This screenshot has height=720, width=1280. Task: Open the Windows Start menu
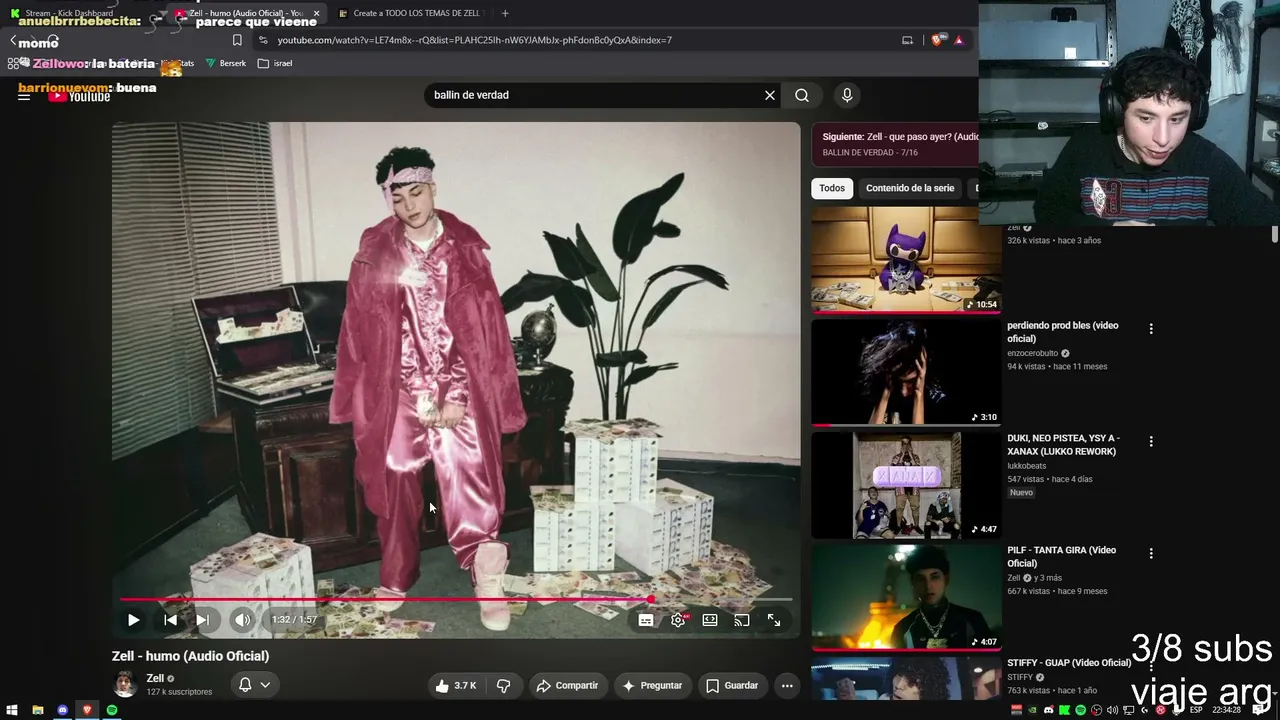pyautogui.click(x=13, y=710)
